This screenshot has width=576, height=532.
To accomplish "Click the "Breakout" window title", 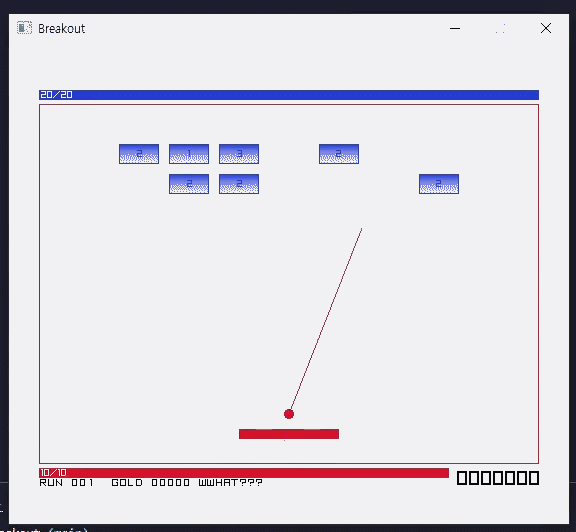I will (x=62, y=28).
